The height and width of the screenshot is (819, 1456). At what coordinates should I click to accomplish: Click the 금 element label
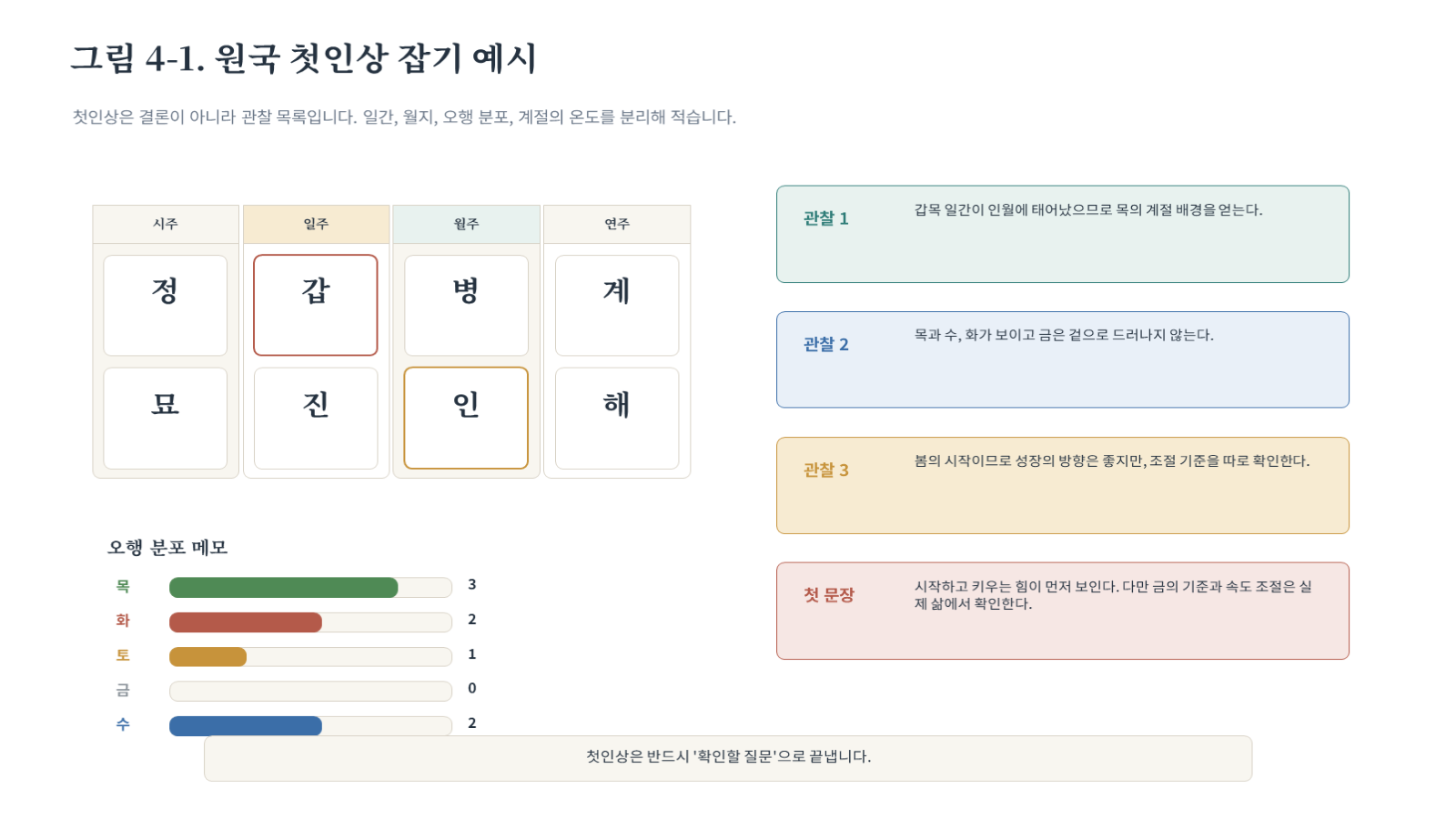[x=123, y=690]
